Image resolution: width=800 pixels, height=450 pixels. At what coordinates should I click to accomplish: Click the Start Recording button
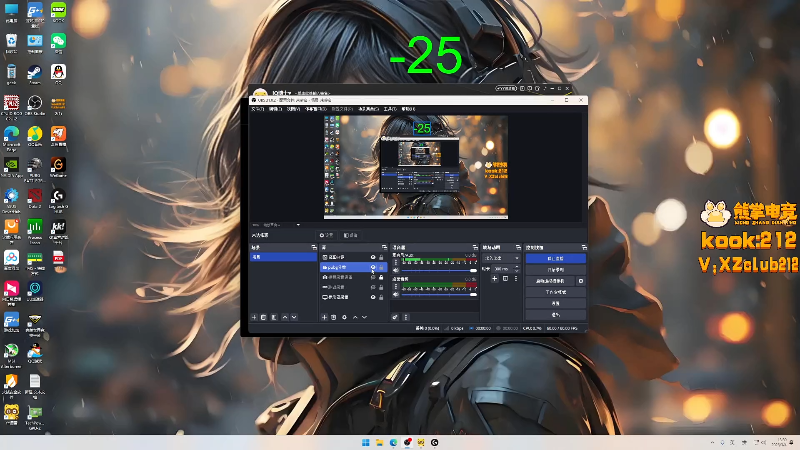tap(556, 270)
